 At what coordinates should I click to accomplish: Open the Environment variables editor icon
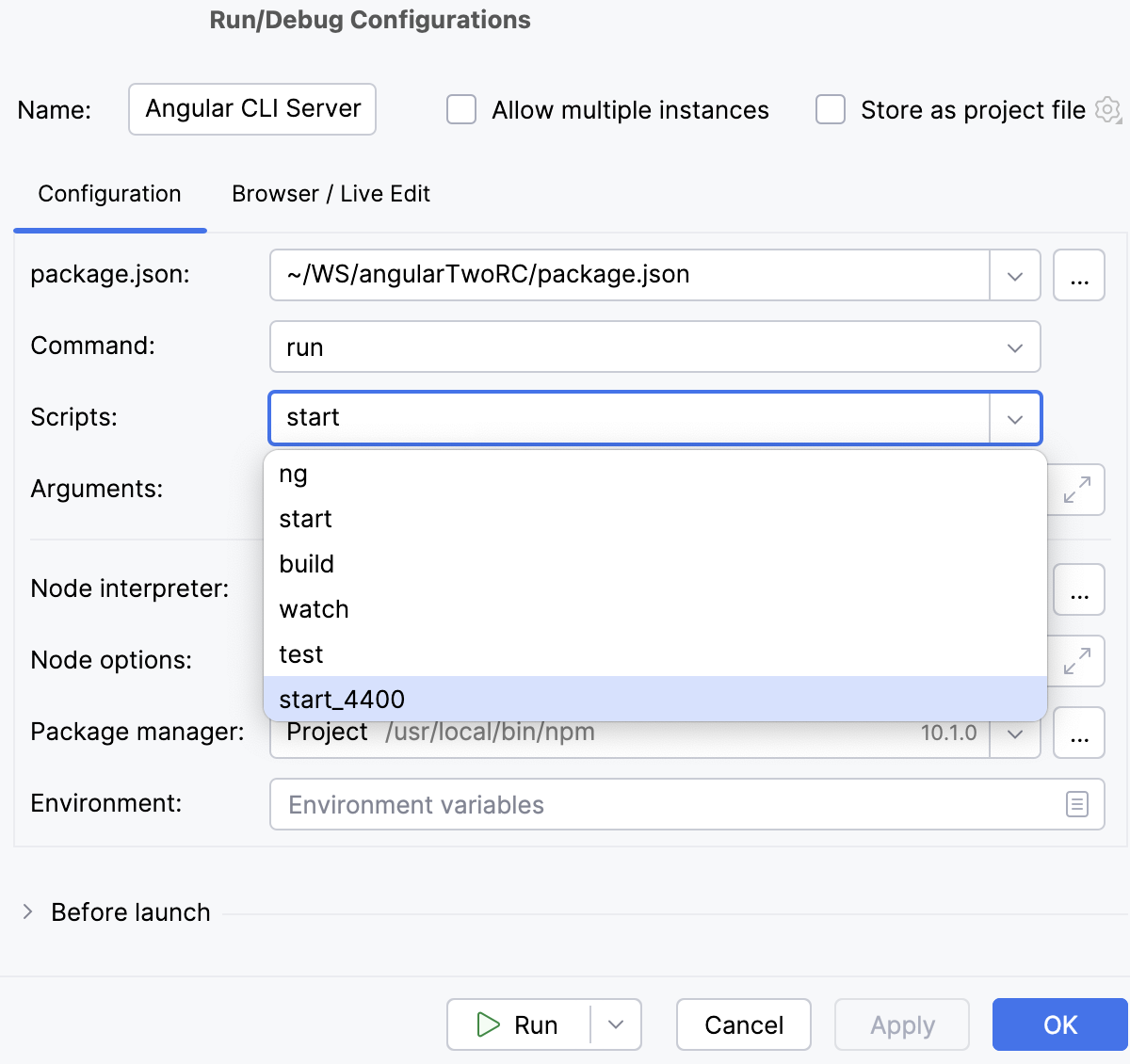pos(1079,804)
